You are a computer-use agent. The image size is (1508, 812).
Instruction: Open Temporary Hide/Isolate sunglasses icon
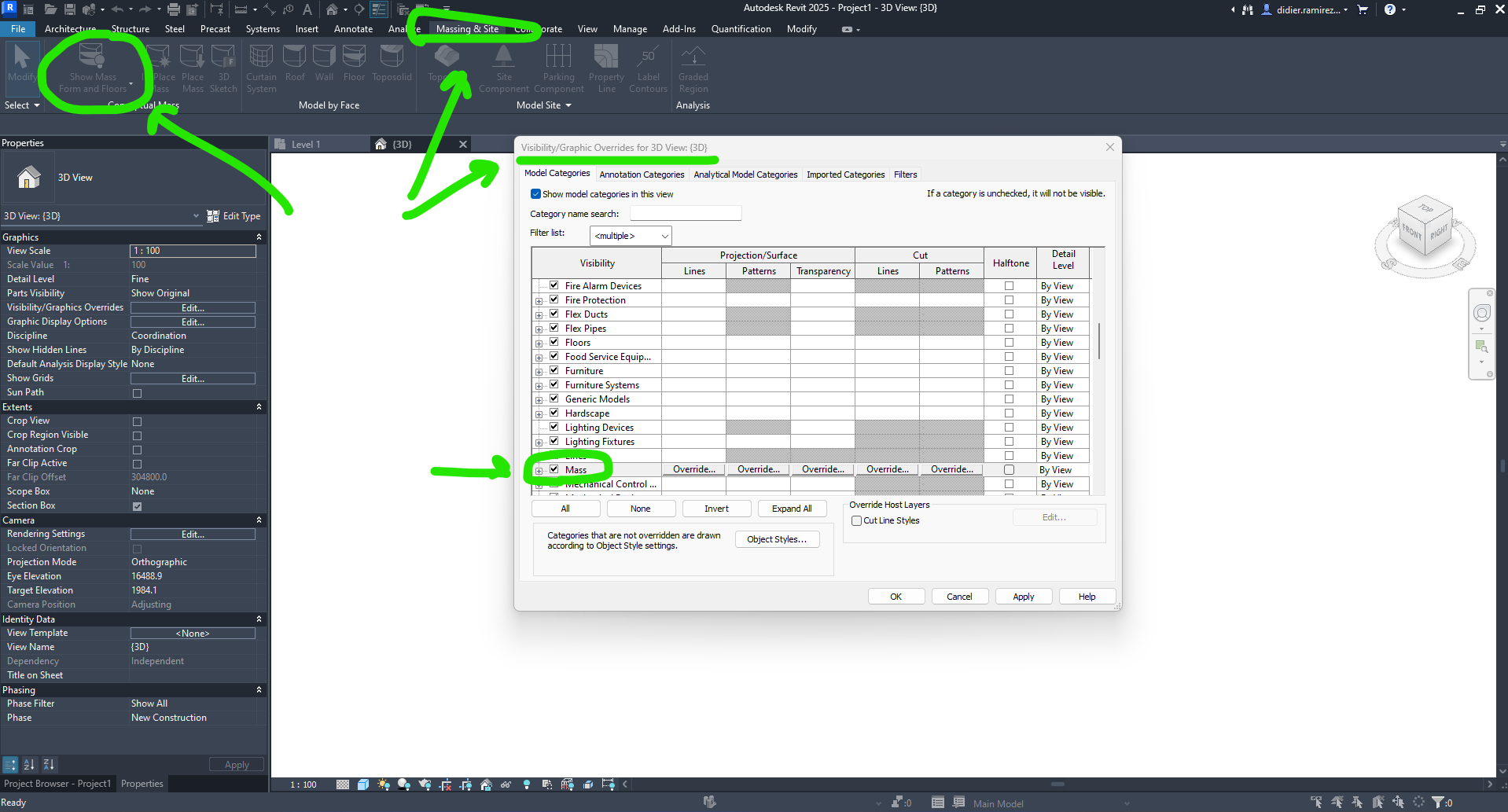point(506,784)
